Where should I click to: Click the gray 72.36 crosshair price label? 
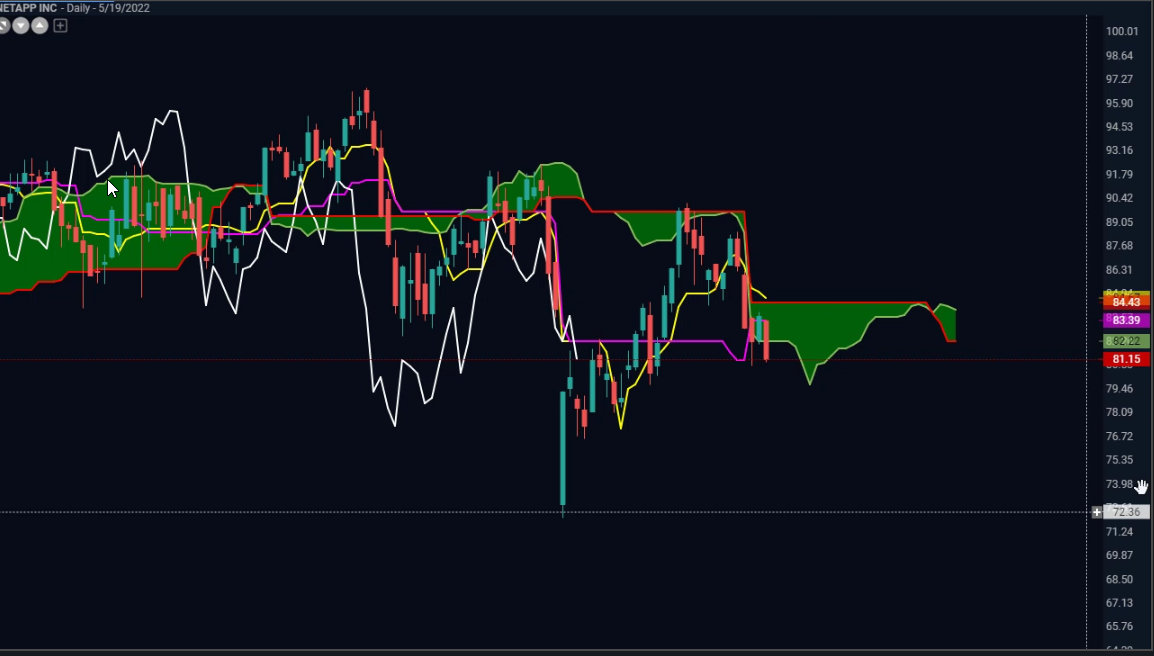1126,512
